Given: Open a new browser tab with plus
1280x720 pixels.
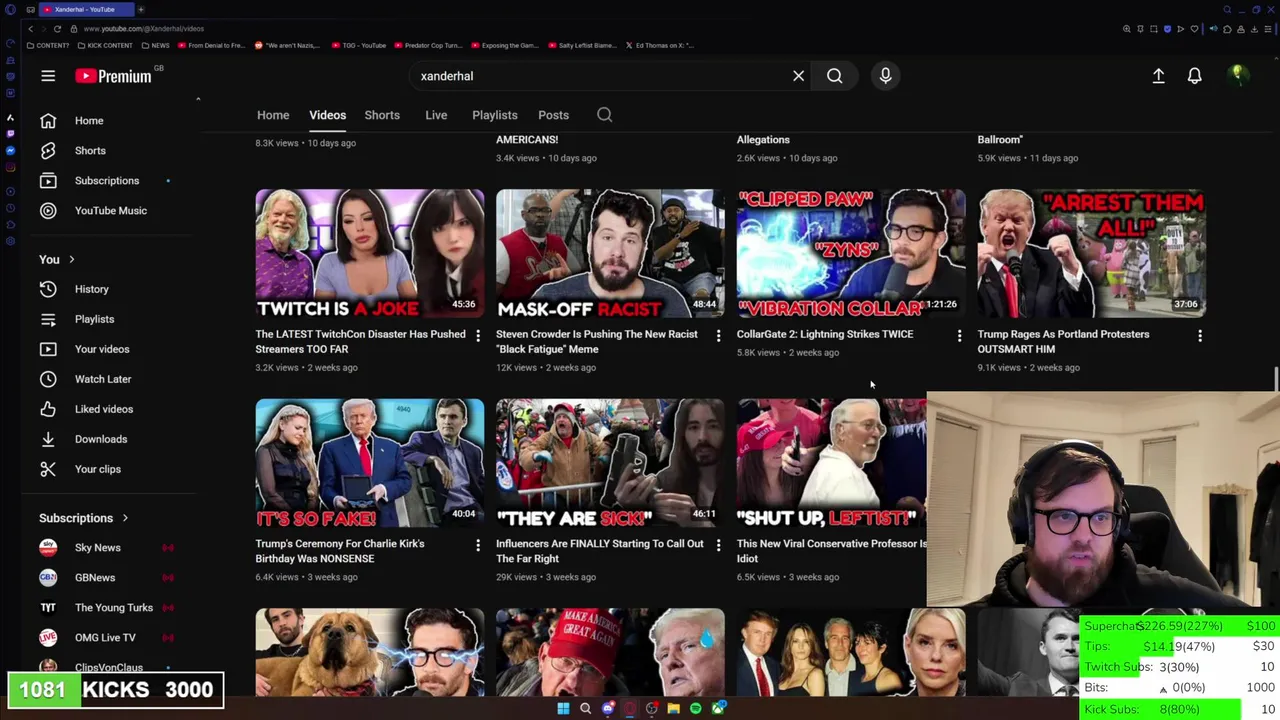Looking at the screenshot, I should coord(140,9).
